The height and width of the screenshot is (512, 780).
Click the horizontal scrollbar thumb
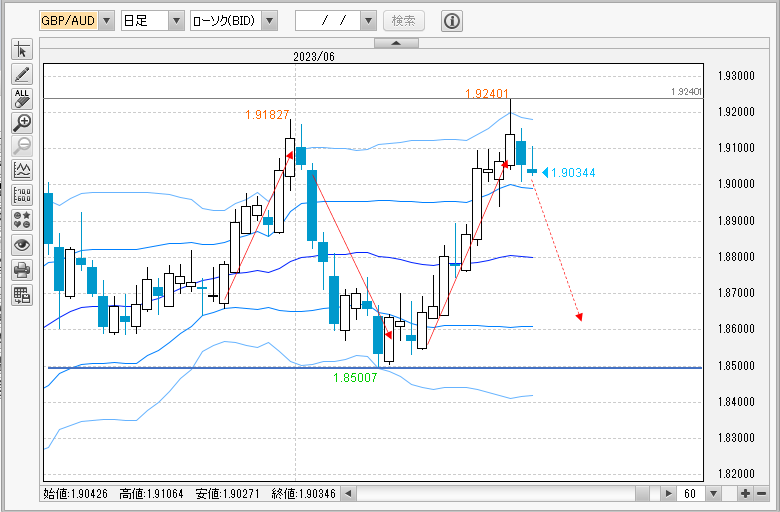[x=642, y=494]
